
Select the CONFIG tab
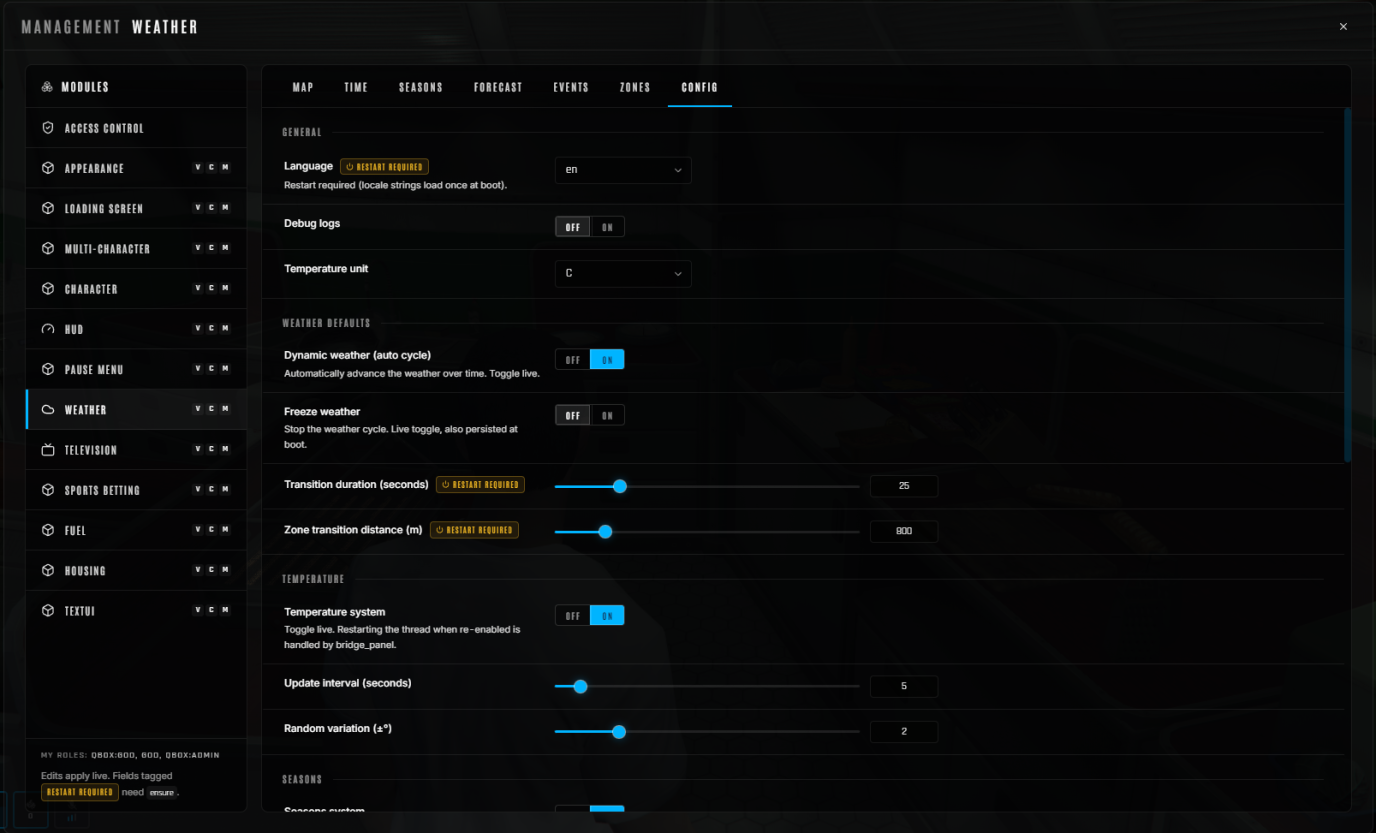click(x=700, y=87)
